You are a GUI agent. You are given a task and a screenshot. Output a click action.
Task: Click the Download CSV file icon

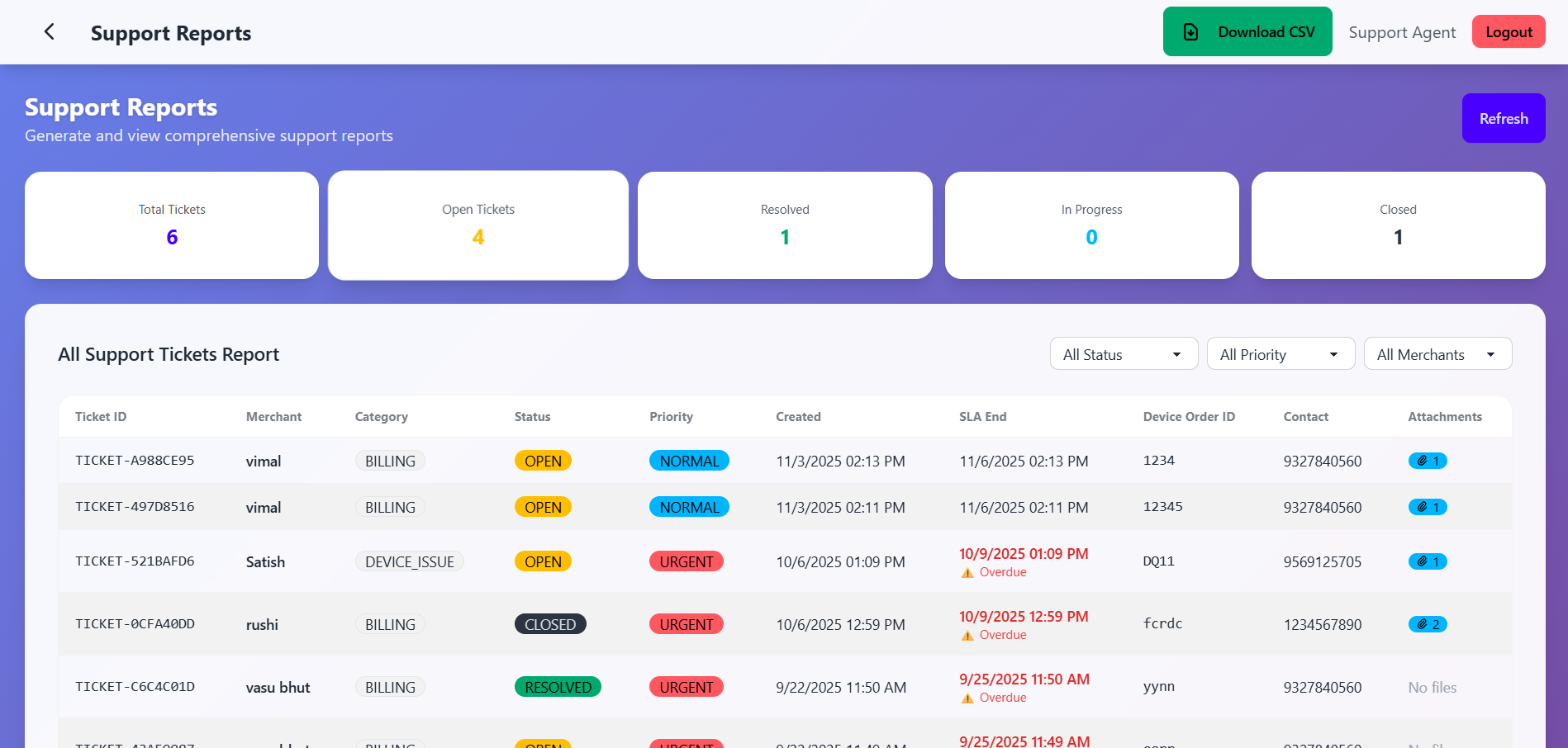tap(1190, 32)
